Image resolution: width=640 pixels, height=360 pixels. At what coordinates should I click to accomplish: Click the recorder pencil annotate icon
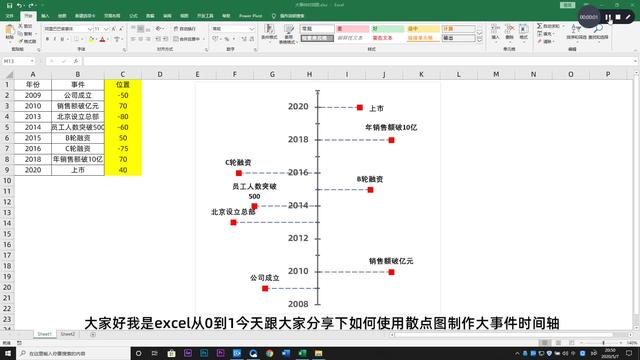pos(628,17)
